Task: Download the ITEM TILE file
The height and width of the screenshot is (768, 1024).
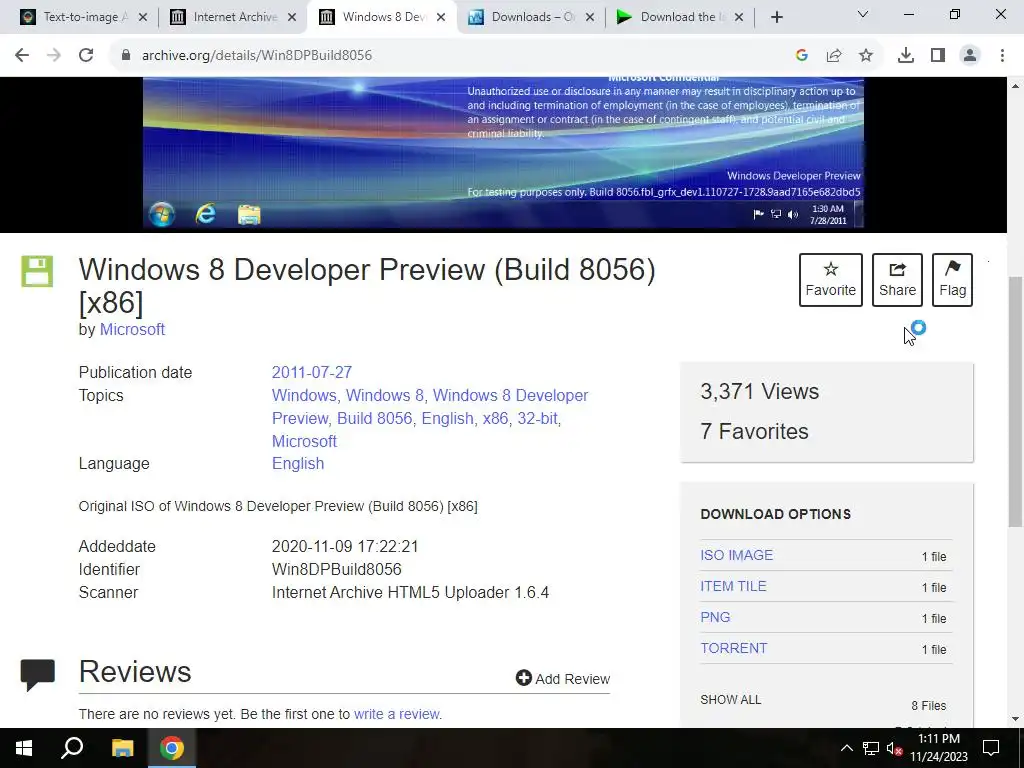Action: pos(733,586)
